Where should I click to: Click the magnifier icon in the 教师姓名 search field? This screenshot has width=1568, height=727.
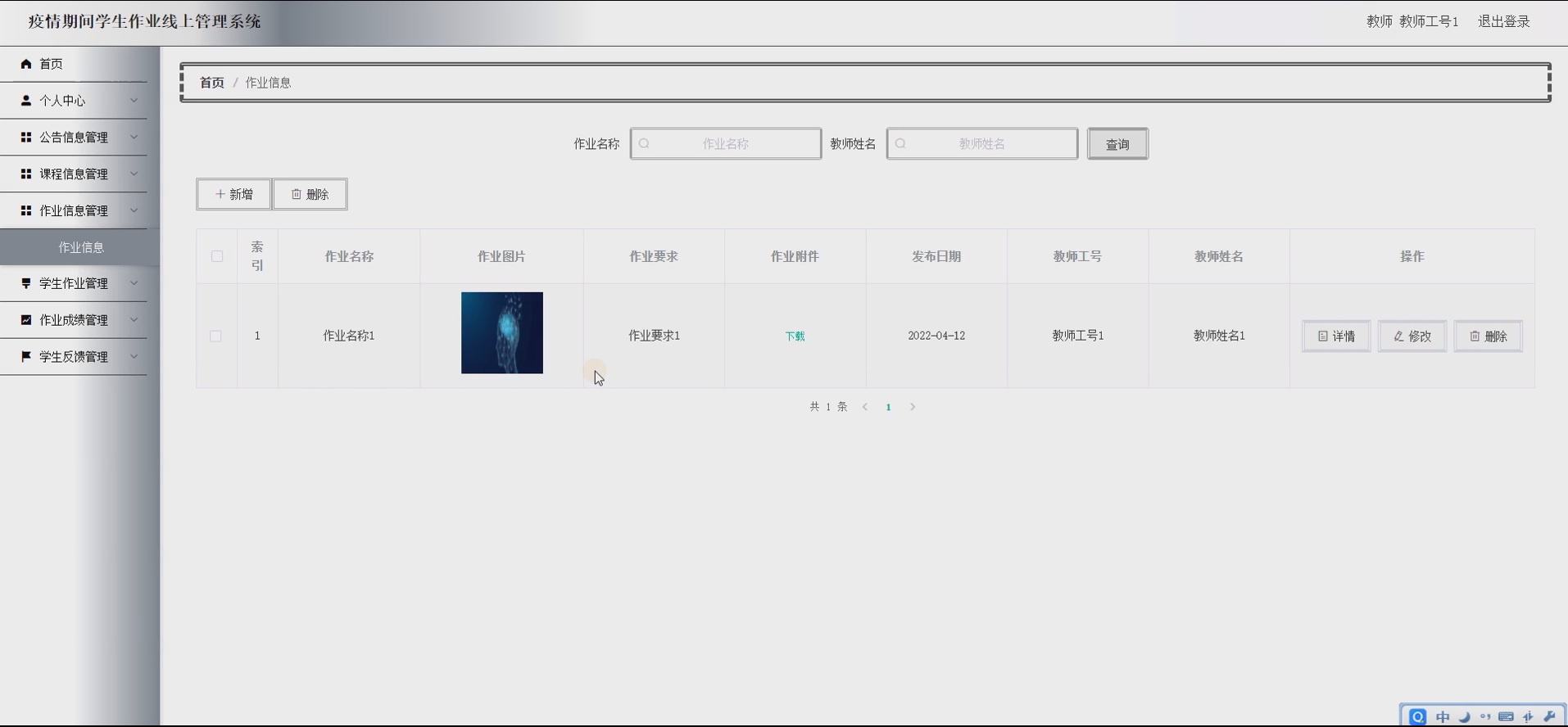900,143
